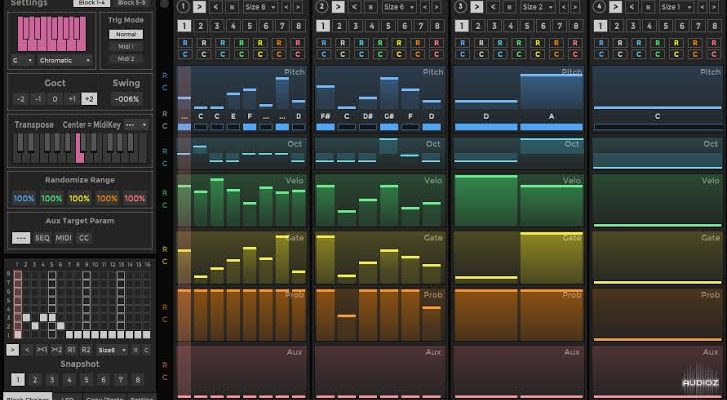
Task: Open the Chromatic scale dropdown
Action: pyautogui.click(x=66, y=60)
